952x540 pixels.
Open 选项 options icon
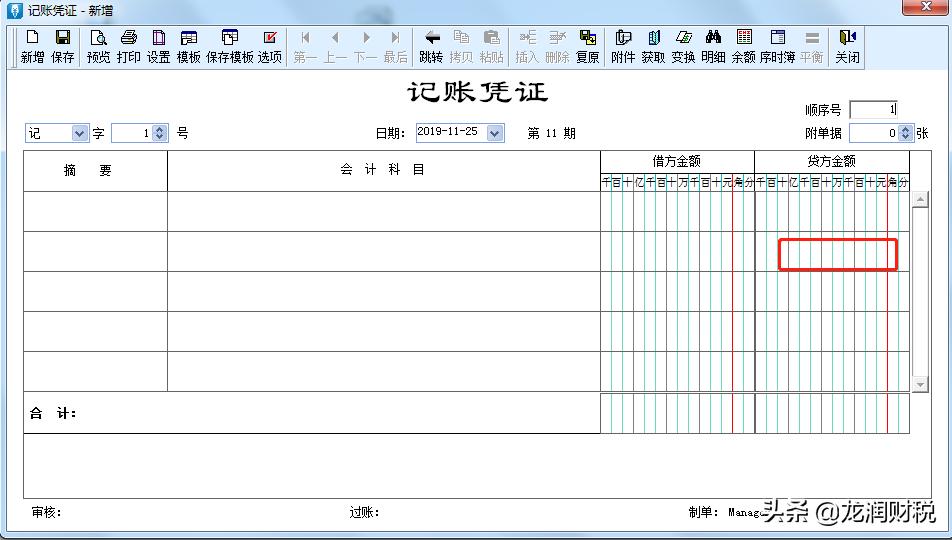tap(270, 47)
